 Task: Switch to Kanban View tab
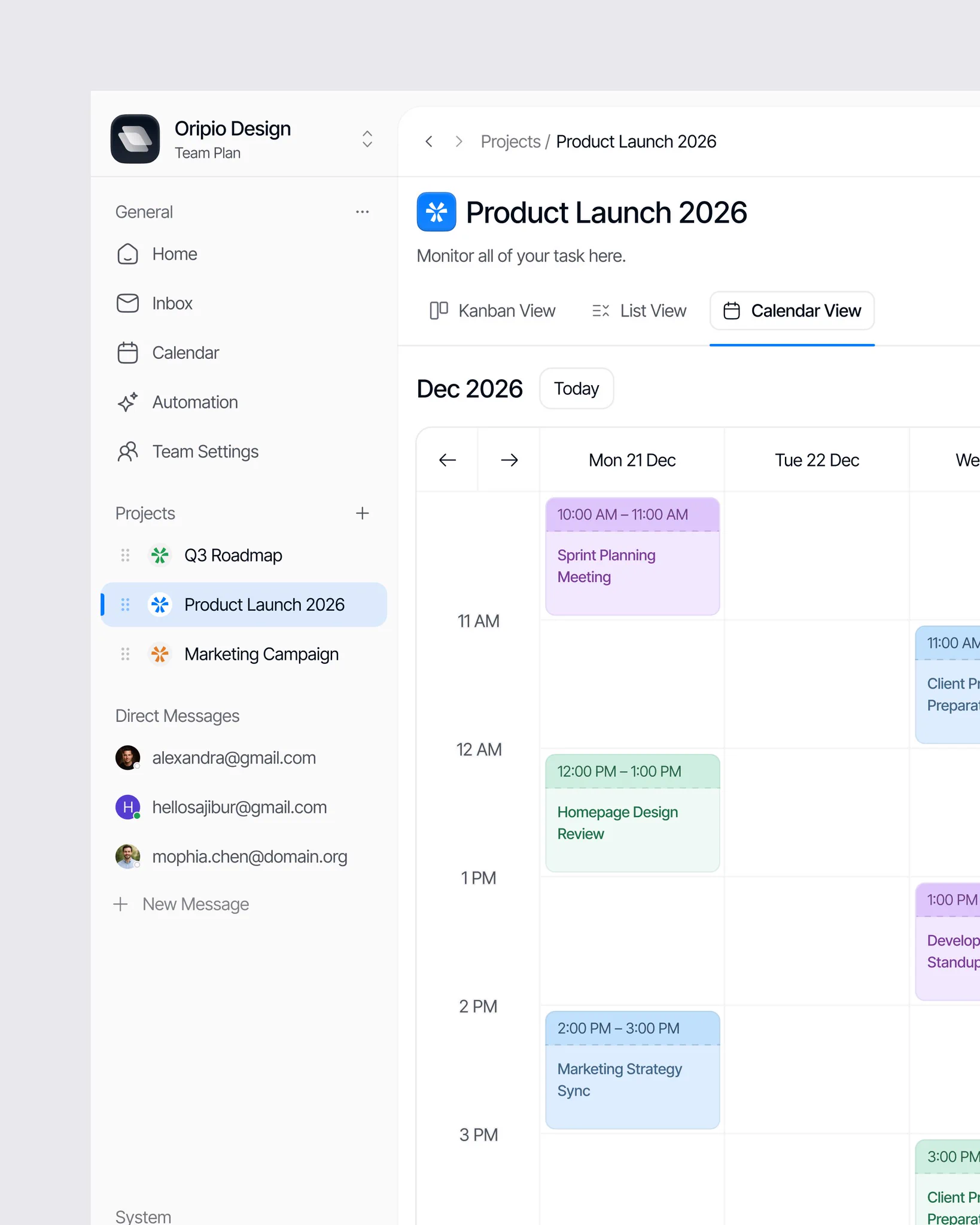click(492, 310)
